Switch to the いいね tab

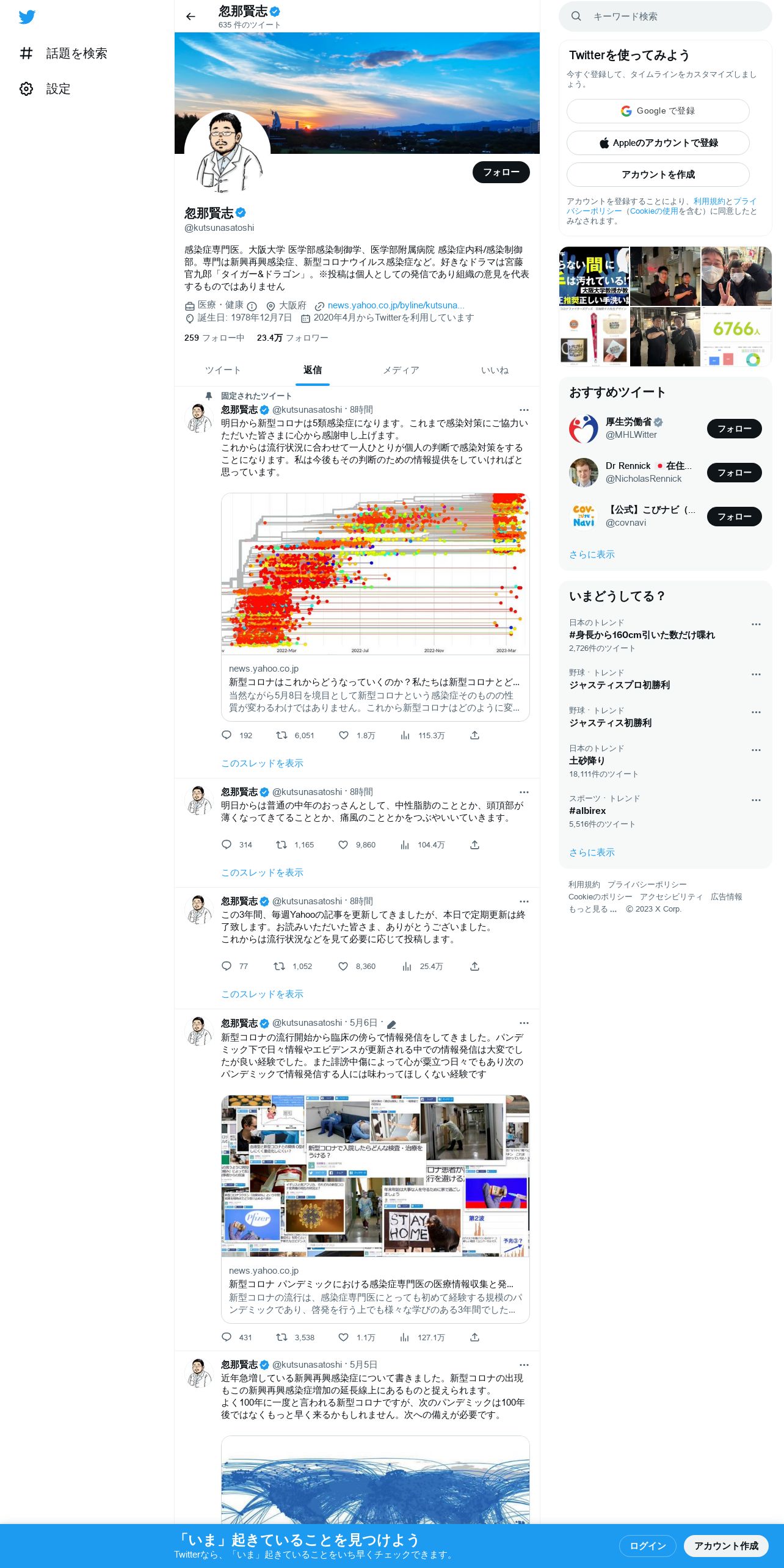click(495, 370)
